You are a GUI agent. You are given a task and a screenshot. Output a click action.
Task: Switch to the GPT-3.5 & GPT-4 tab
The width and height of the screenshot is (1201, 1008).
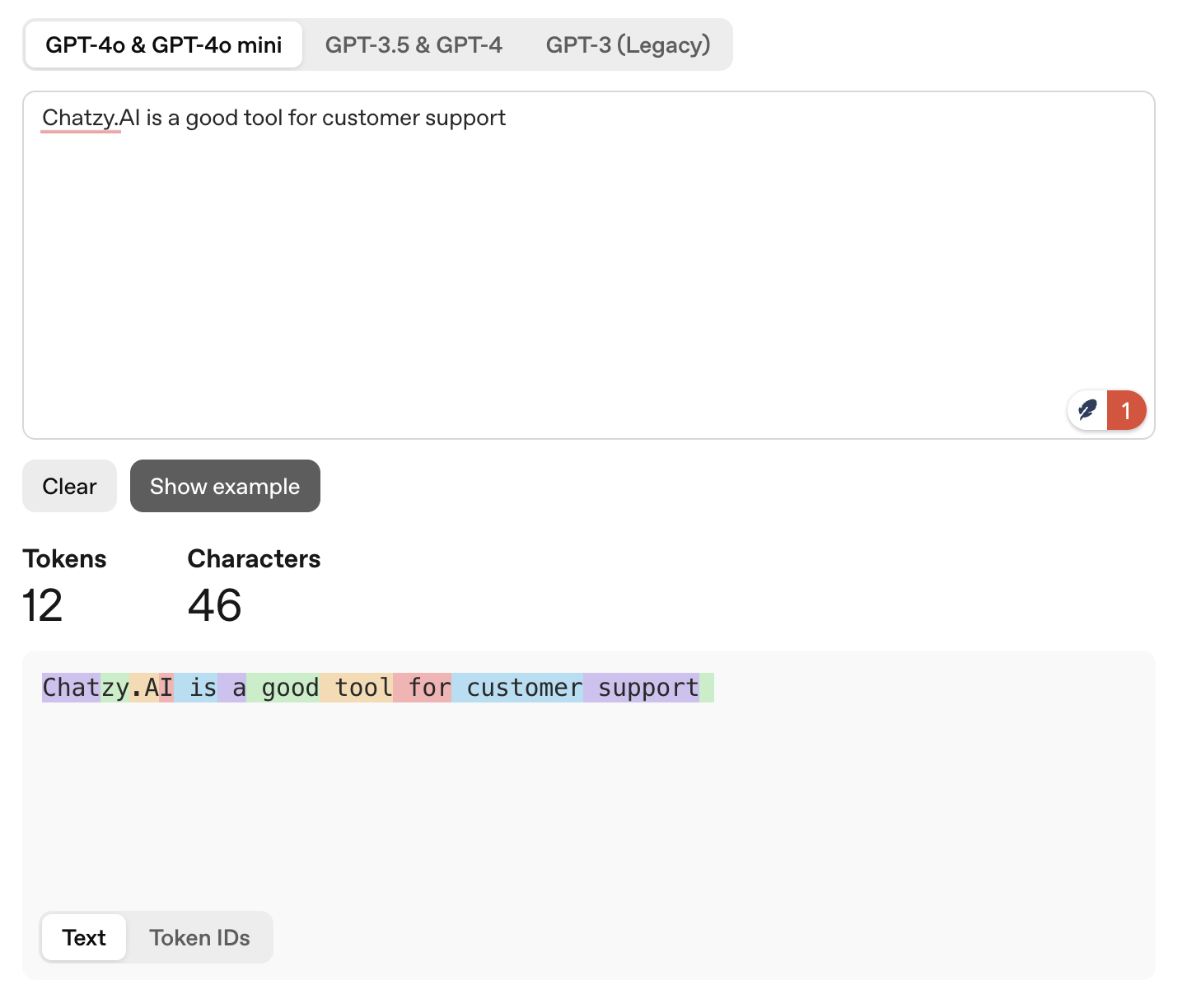click(413, 44)
